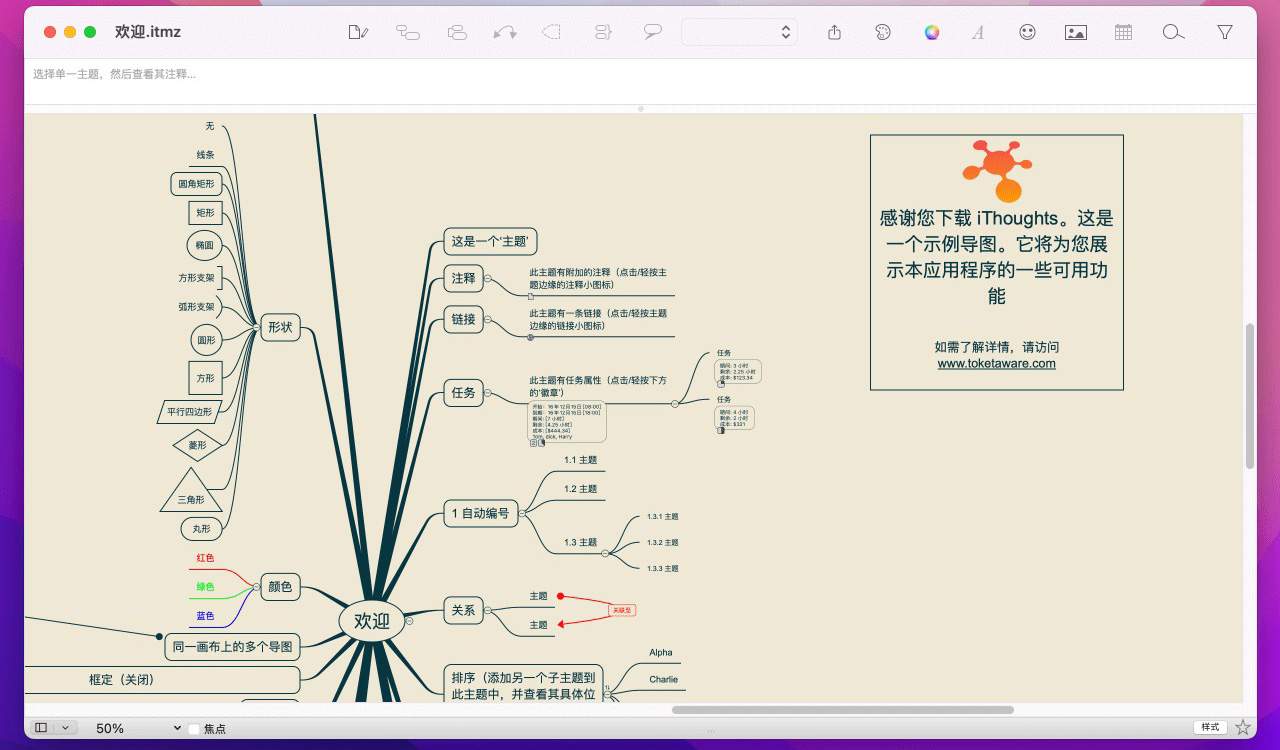Select the 形状 topic node
The width and height of the screenshot is (1280, 750).
pos(280,327)
